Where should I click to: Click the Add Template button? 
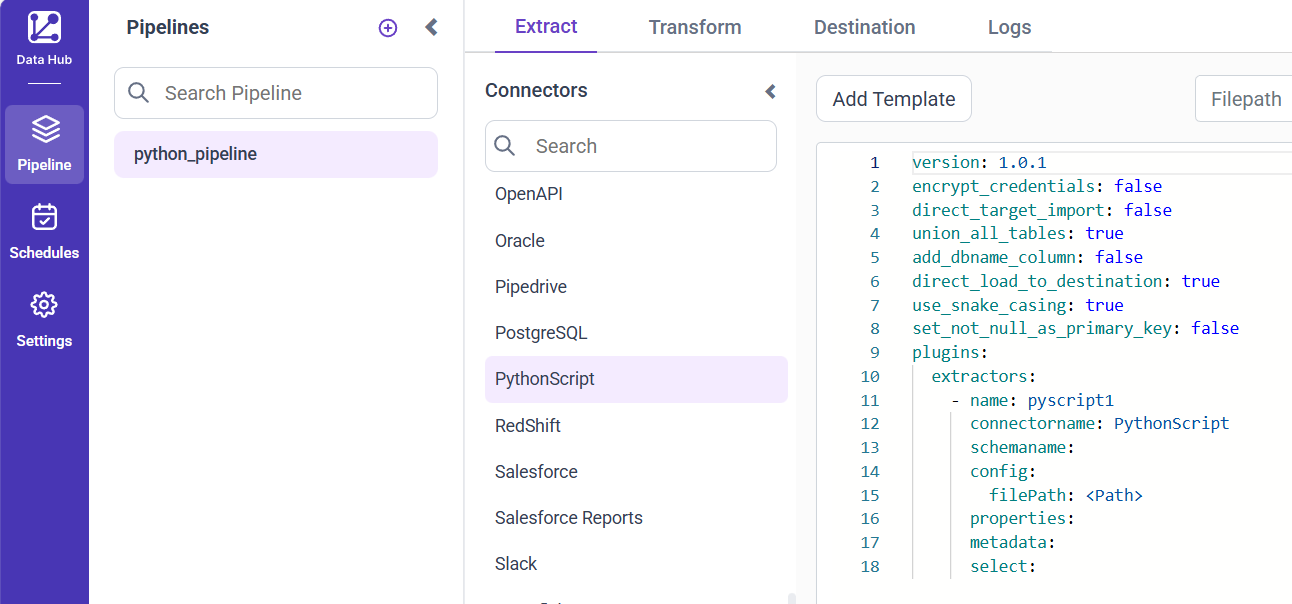(x=893, y=98)
